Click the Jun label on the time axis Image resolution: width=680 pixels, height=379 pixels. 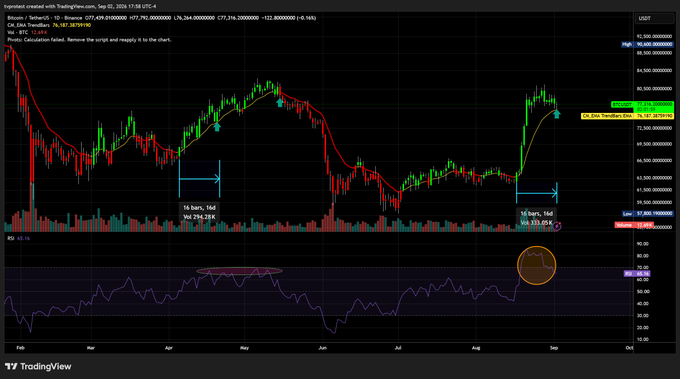tap(322, 348)
